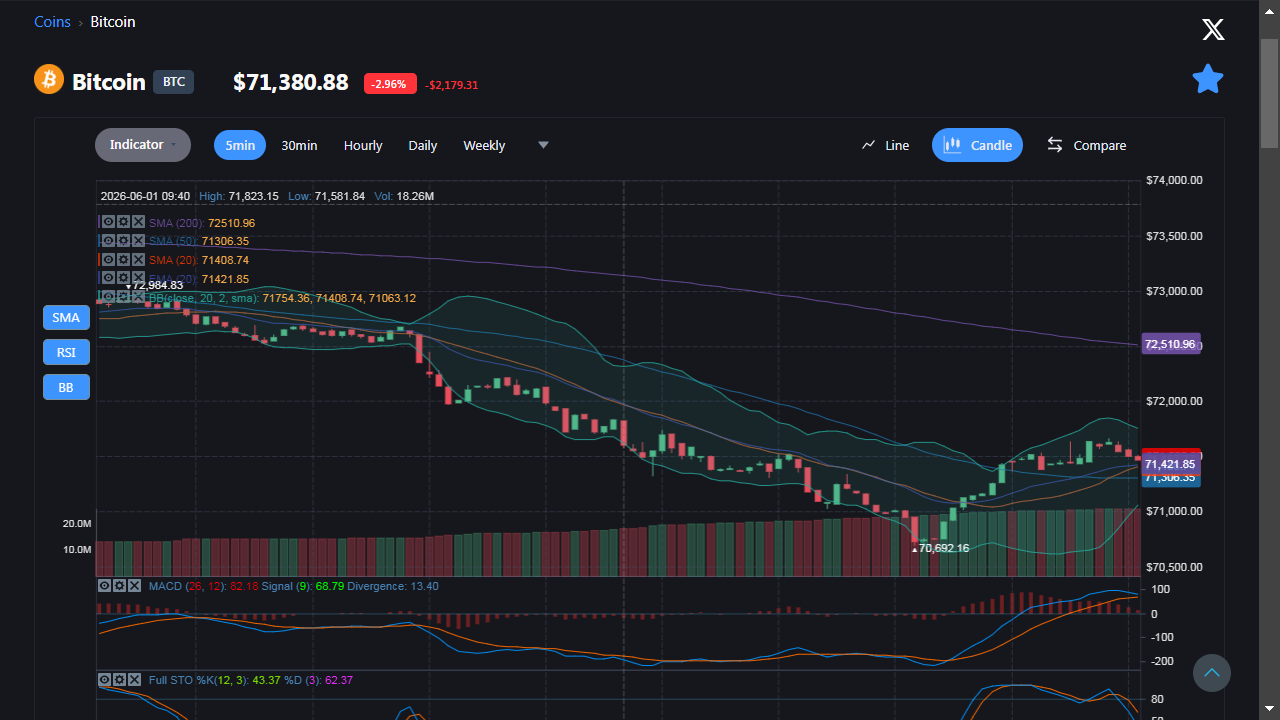Open the X (Twitter) share icon

pos(1213,29)
